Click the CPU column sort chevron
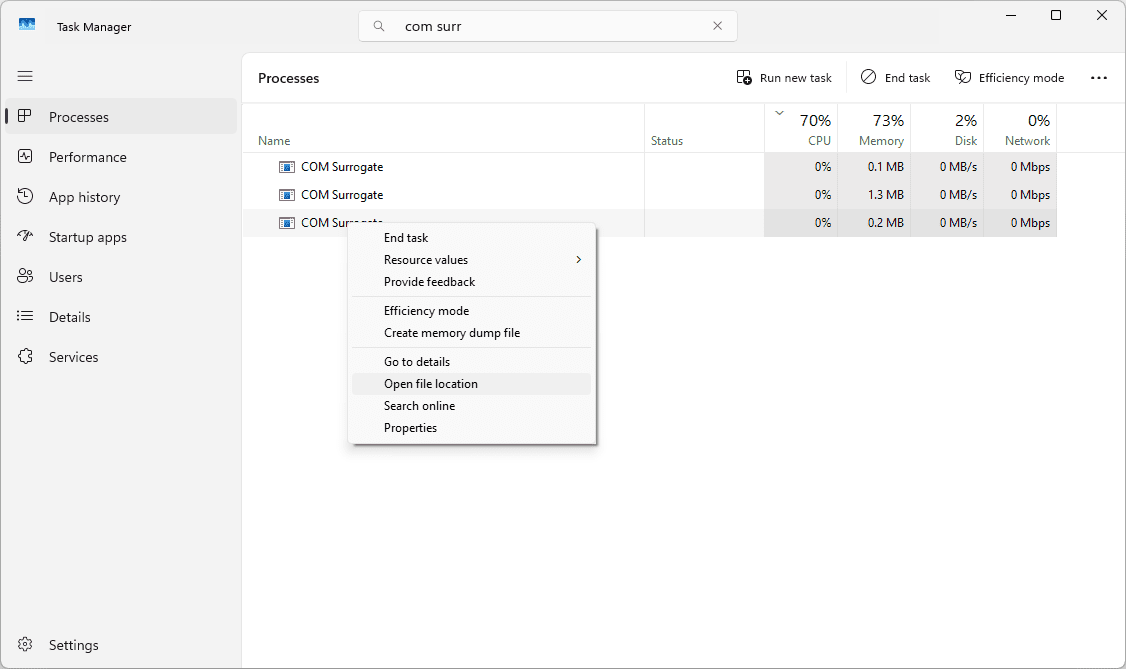Viewport: 1126px width, 669px height. click(x=779, y=113)
